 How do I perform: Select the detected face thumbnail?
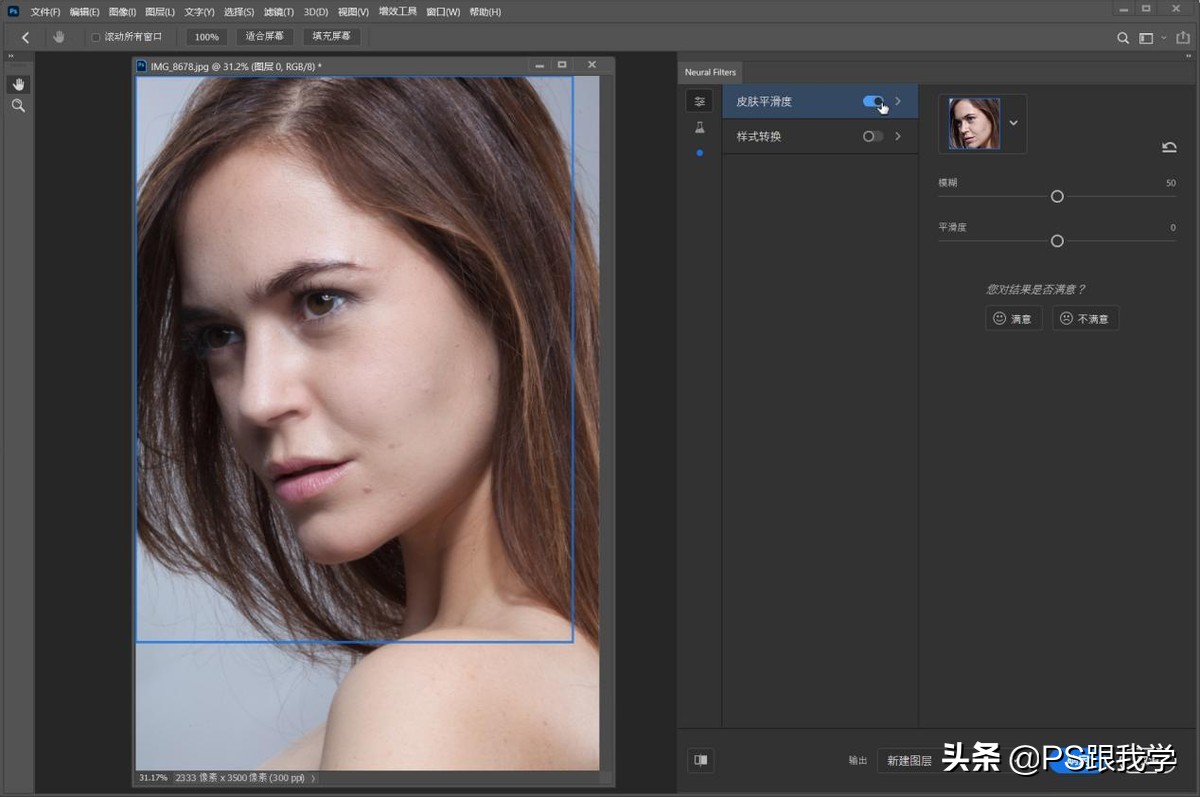coord(974,124)
